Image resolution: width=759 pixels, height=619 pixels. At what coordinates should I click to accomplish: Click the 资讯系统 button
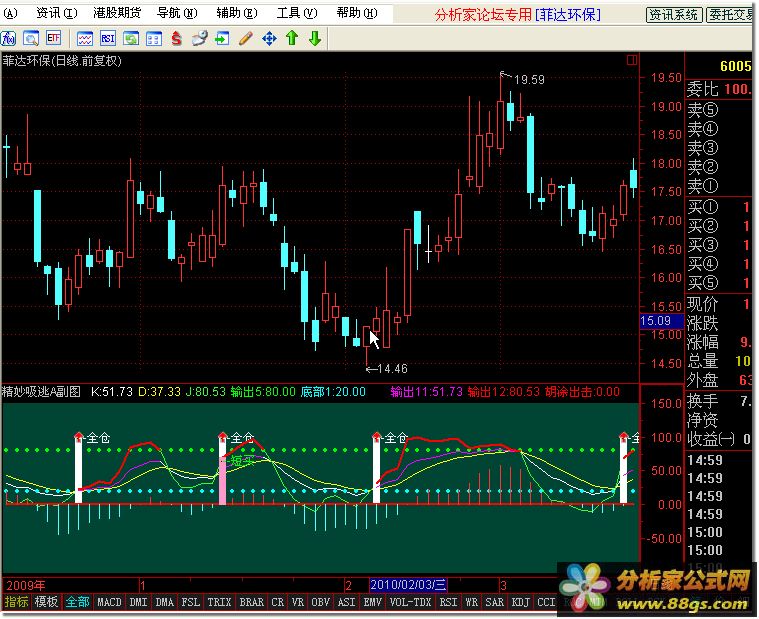(x=674, y=15)
